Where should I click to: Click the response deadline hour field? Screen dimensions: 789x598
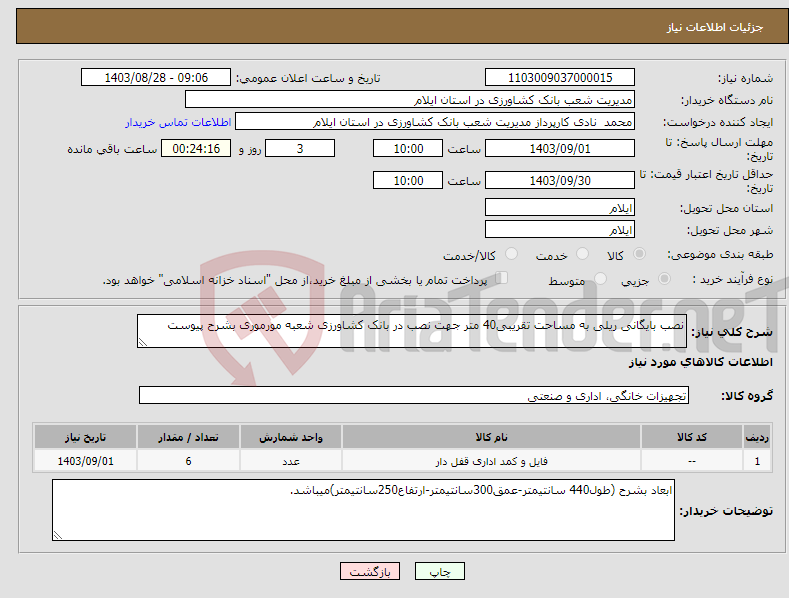pyautogui.click(x=408, y=148)
